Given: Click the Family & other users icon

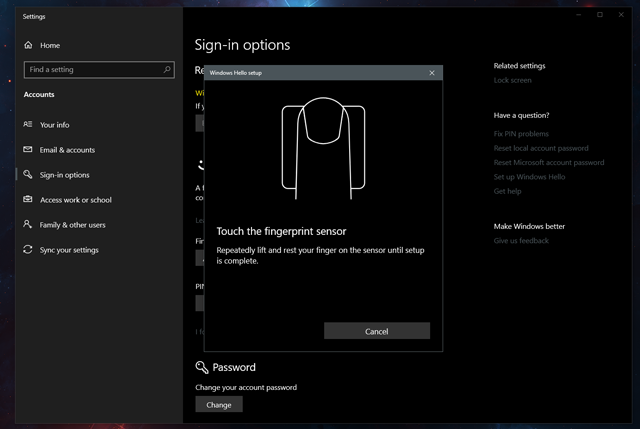Looking at the screenshot, I should [x=28, y=225].
